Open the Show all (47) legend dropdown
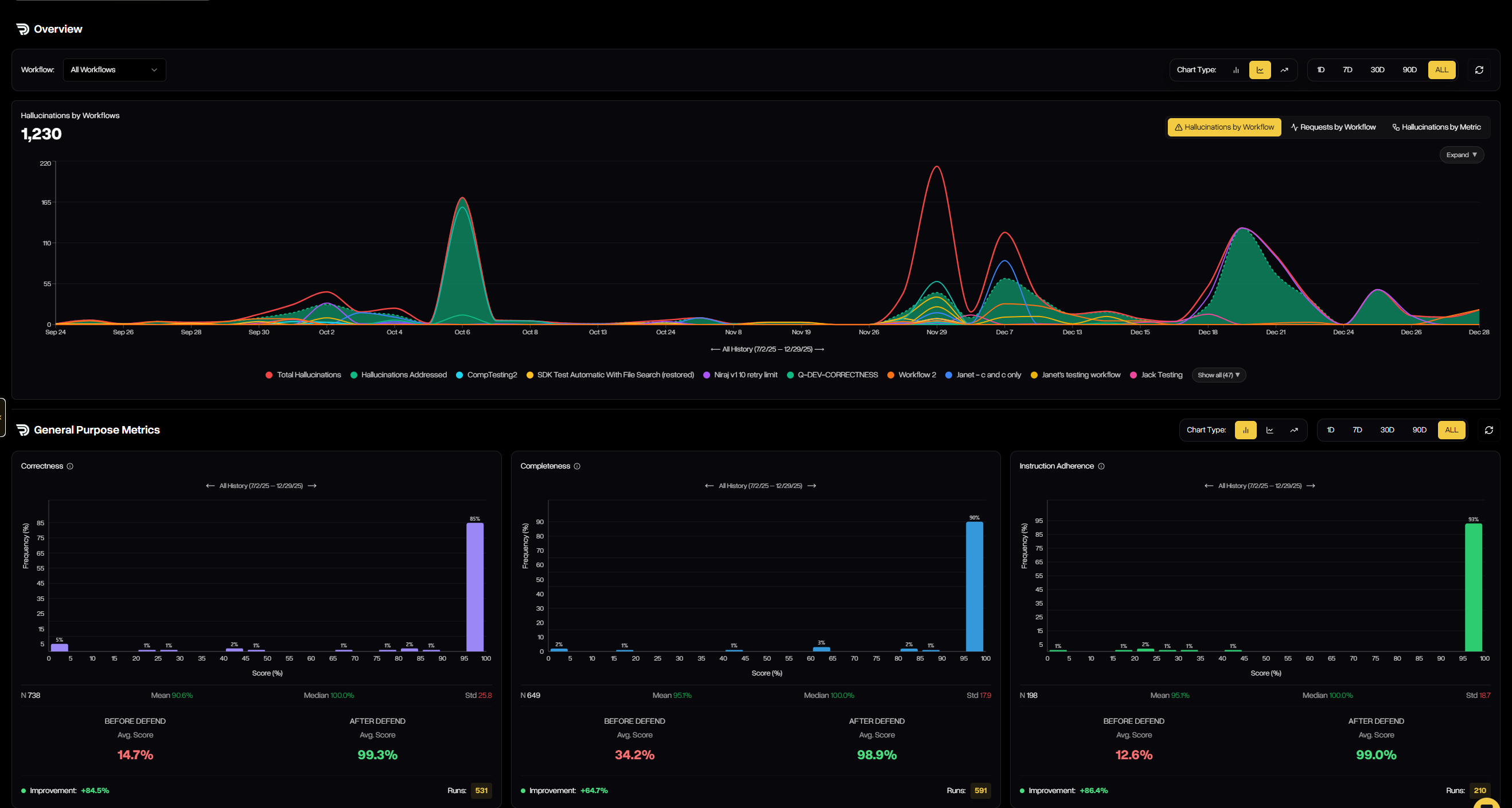The height and width of the screenshot is (808, 1512). click(x=1218, y=374)
